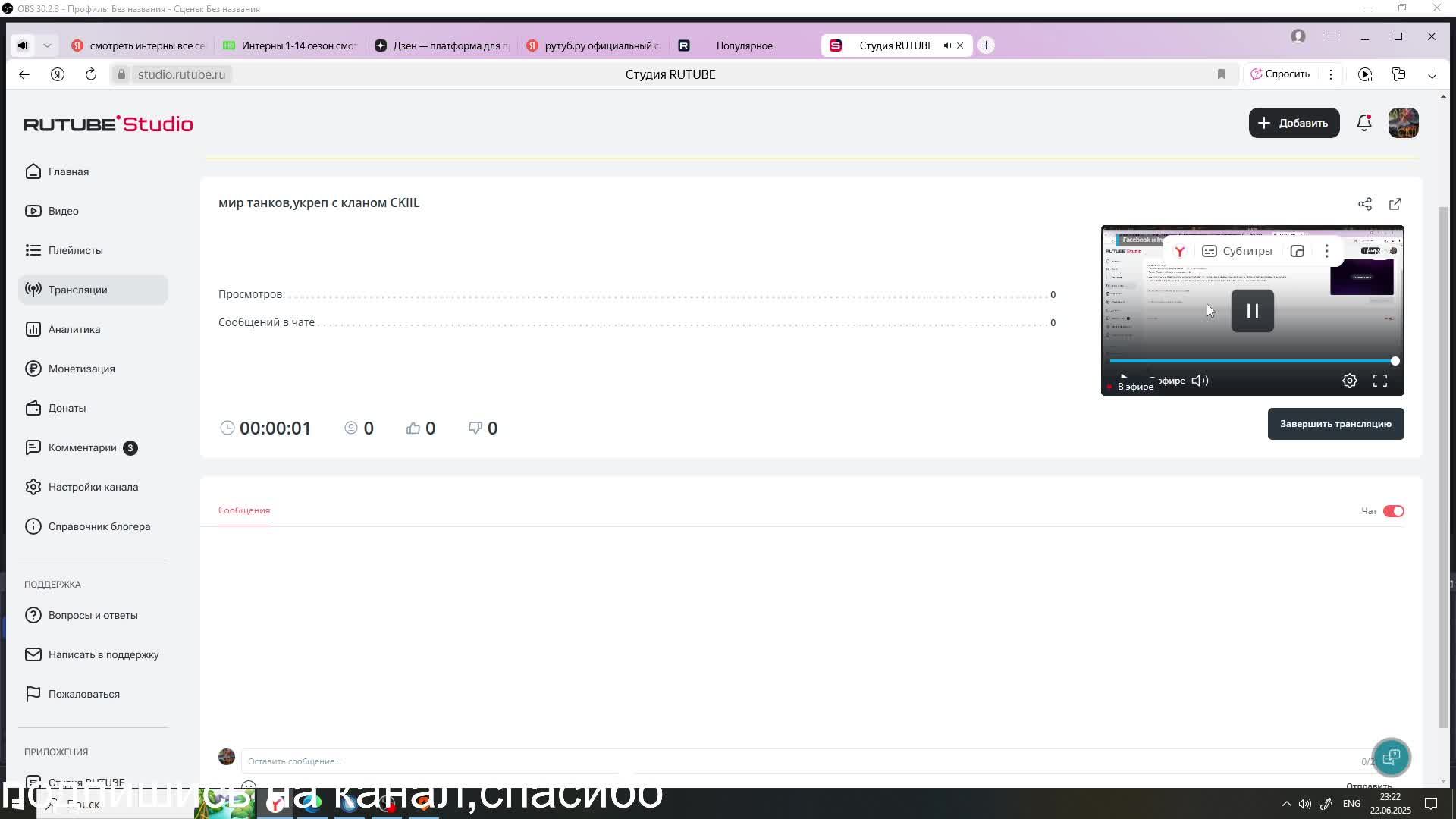Switch ENG keyboard language

pos(1351,804)
